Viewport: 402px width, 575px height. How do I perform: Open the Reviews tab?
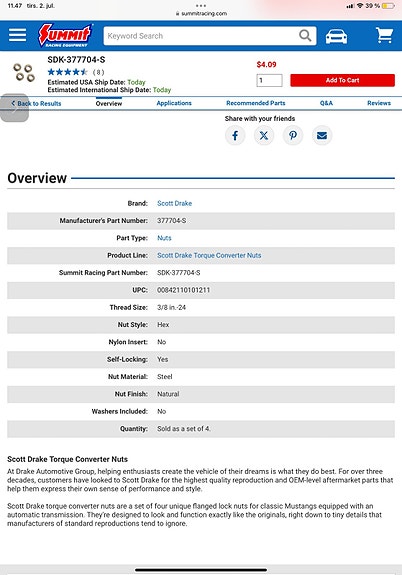(379, 103)
